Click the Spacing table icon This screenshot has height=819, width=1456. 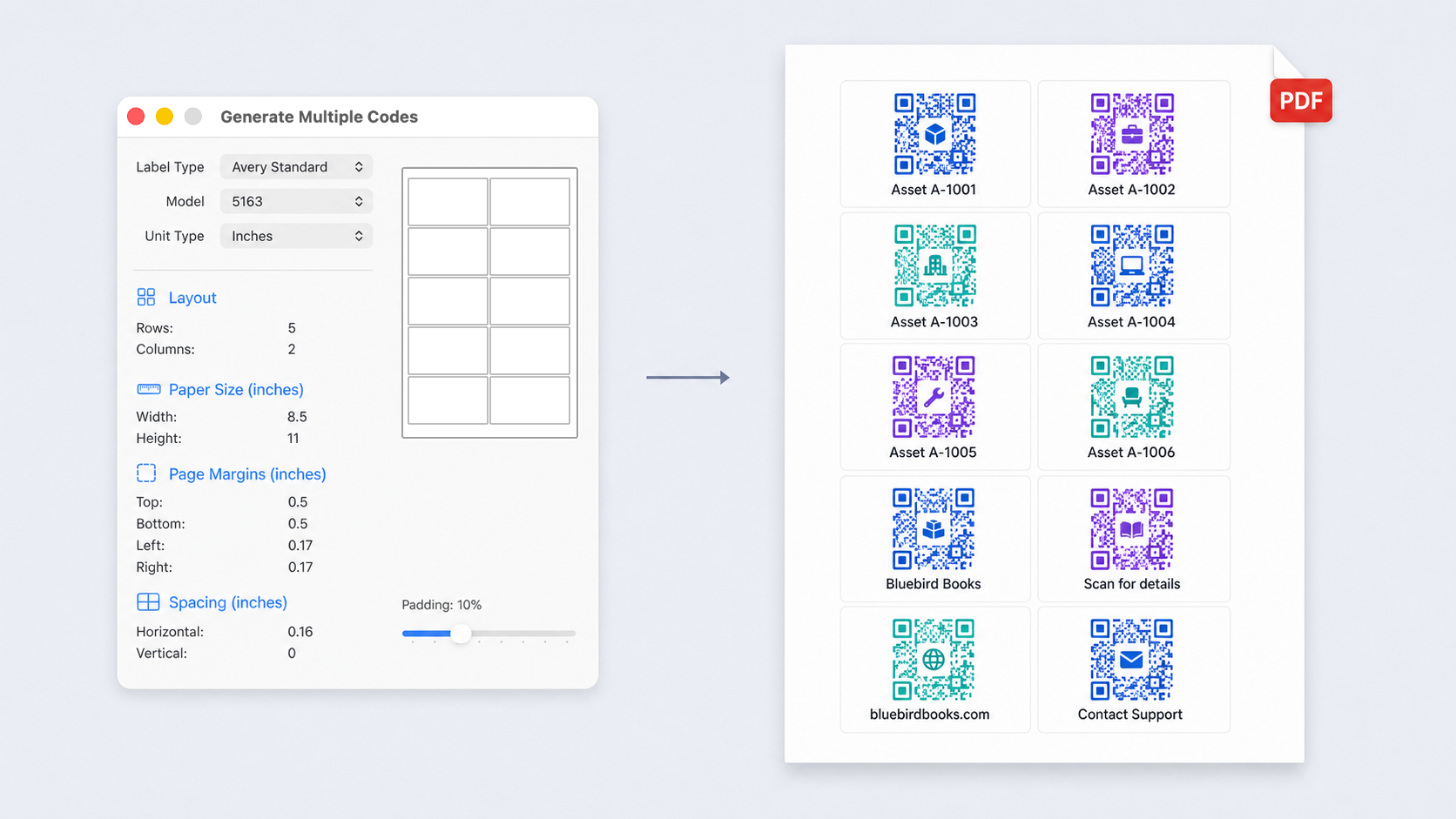pos(148,601)
